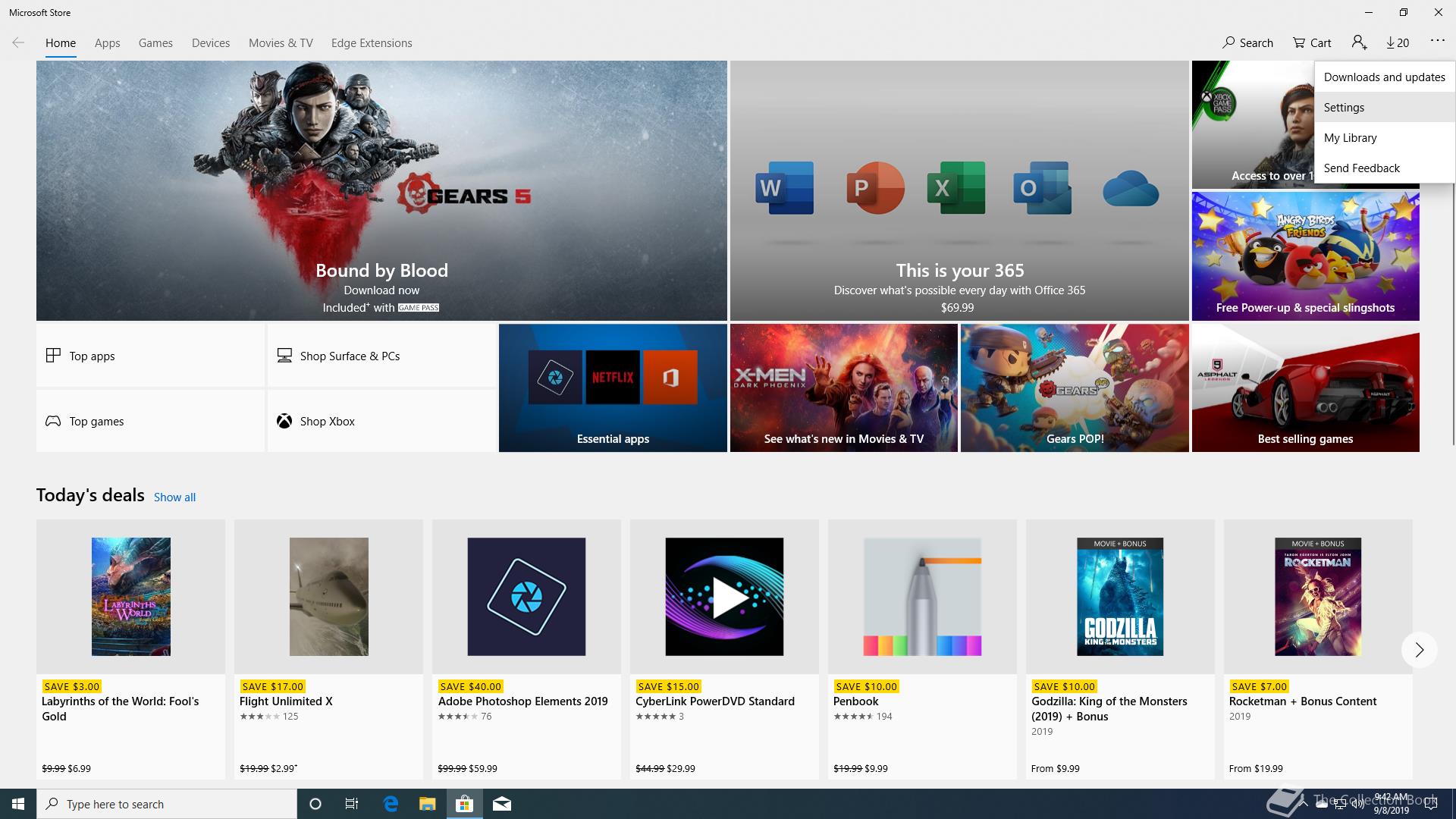Click the Flight Unlimited X title text
The width and height of the screenshot is (1456, 819).
point(286,701)
